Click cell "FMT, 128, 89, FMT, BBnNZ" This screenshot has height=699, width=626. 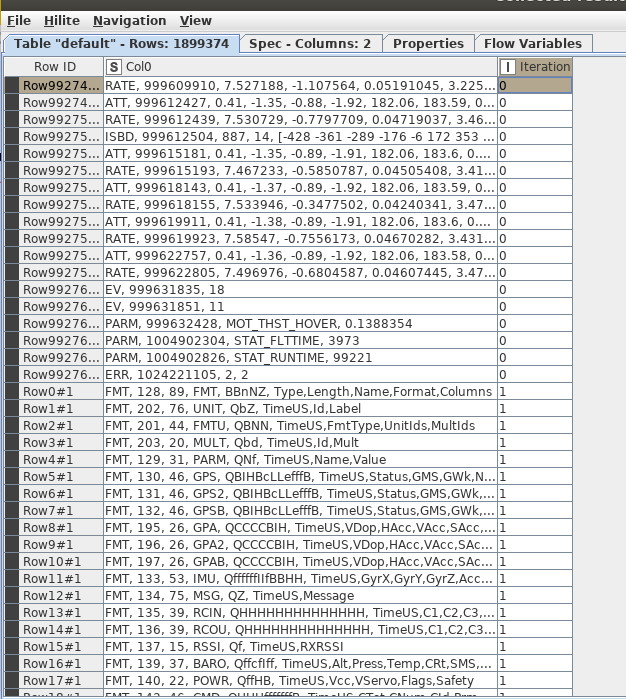coord(301,391)
